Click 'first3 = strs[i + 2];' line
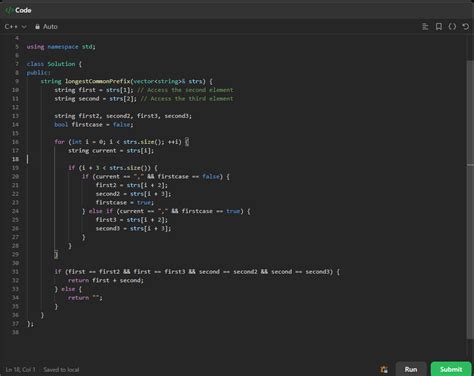This screenshot has width=474, height=376. (x=132, y=220)
